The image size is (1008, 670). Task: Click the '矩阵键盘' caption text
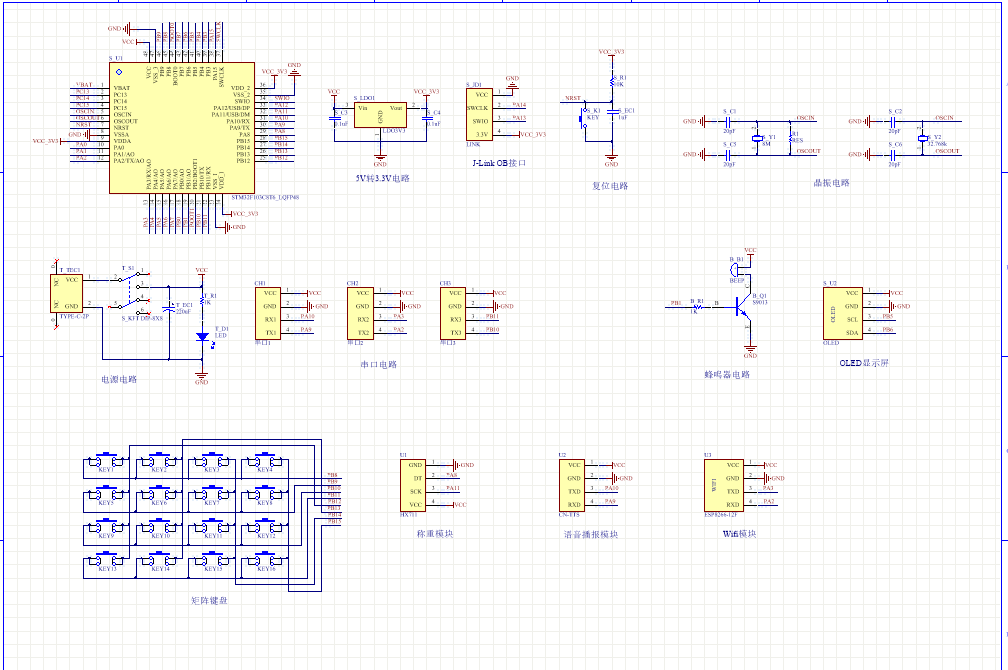209,601
